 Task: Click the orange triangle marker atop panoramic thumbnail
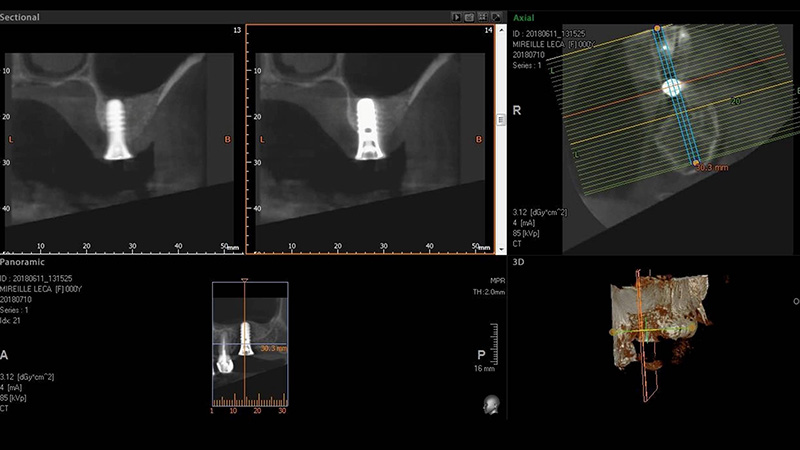[245, 280]
